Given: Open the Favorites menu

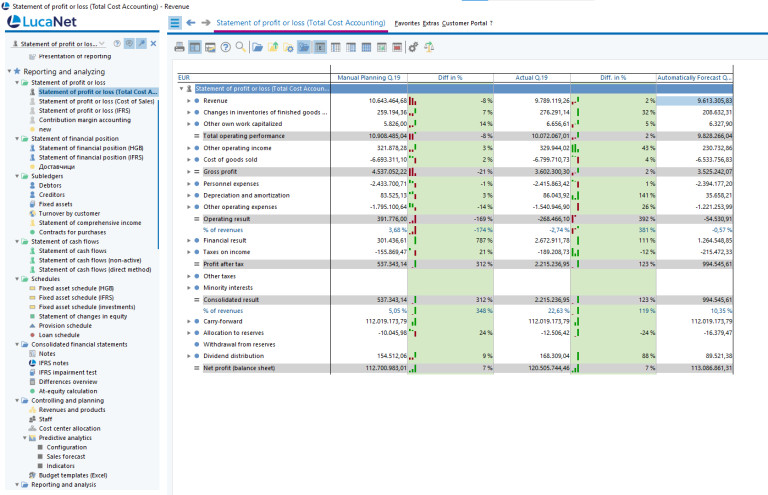Looking at the screenshot, I should pos(407,22).
